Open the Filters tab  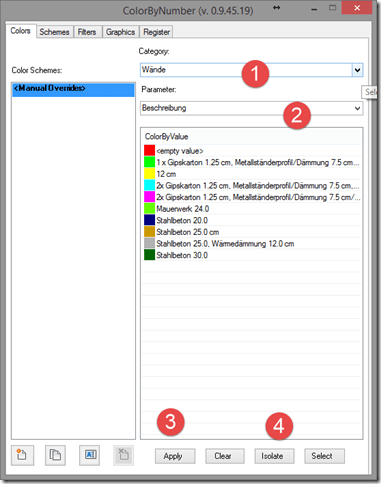87,32
